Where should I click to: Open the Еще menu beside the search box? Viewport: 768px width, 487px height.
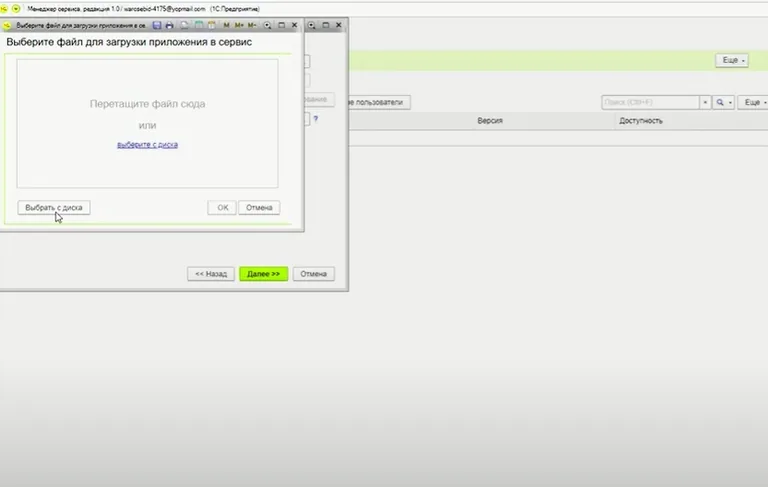point(752,102)
